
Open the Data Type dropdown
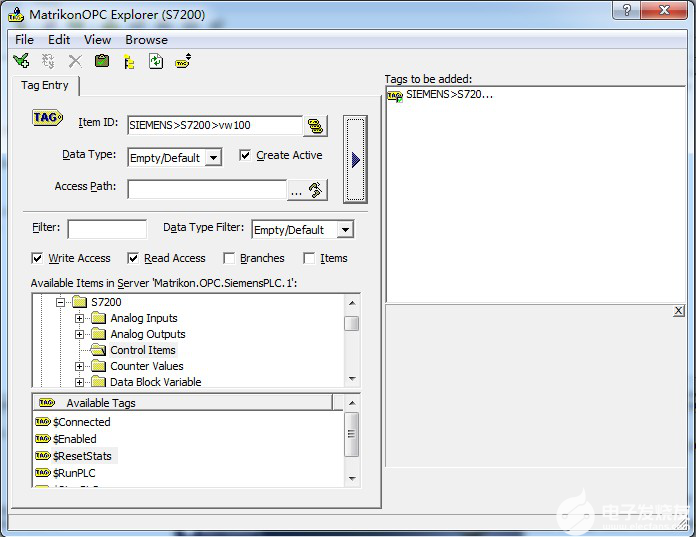click(214, 158)
